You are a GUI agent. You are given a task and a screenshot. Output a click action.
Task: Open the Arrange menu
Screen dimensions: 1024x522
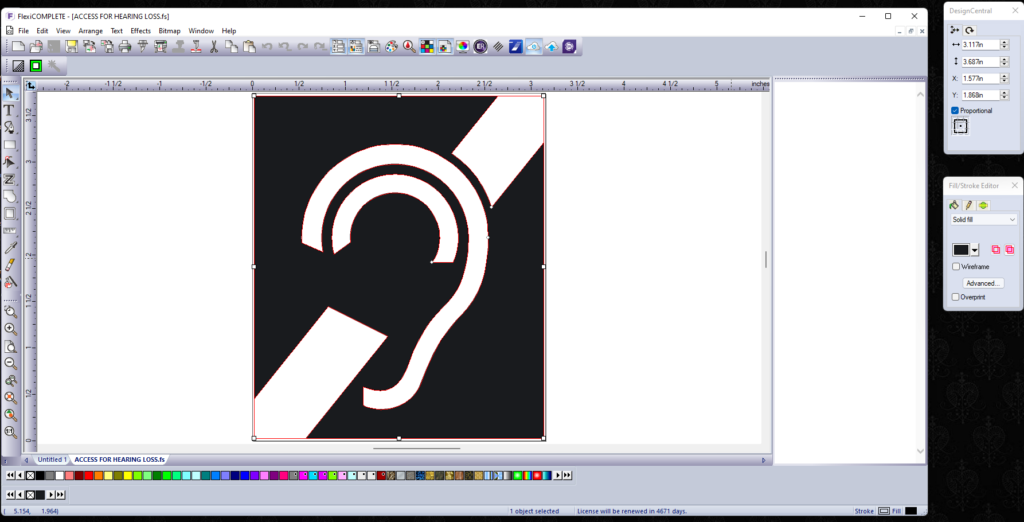(x=91, y=31)
